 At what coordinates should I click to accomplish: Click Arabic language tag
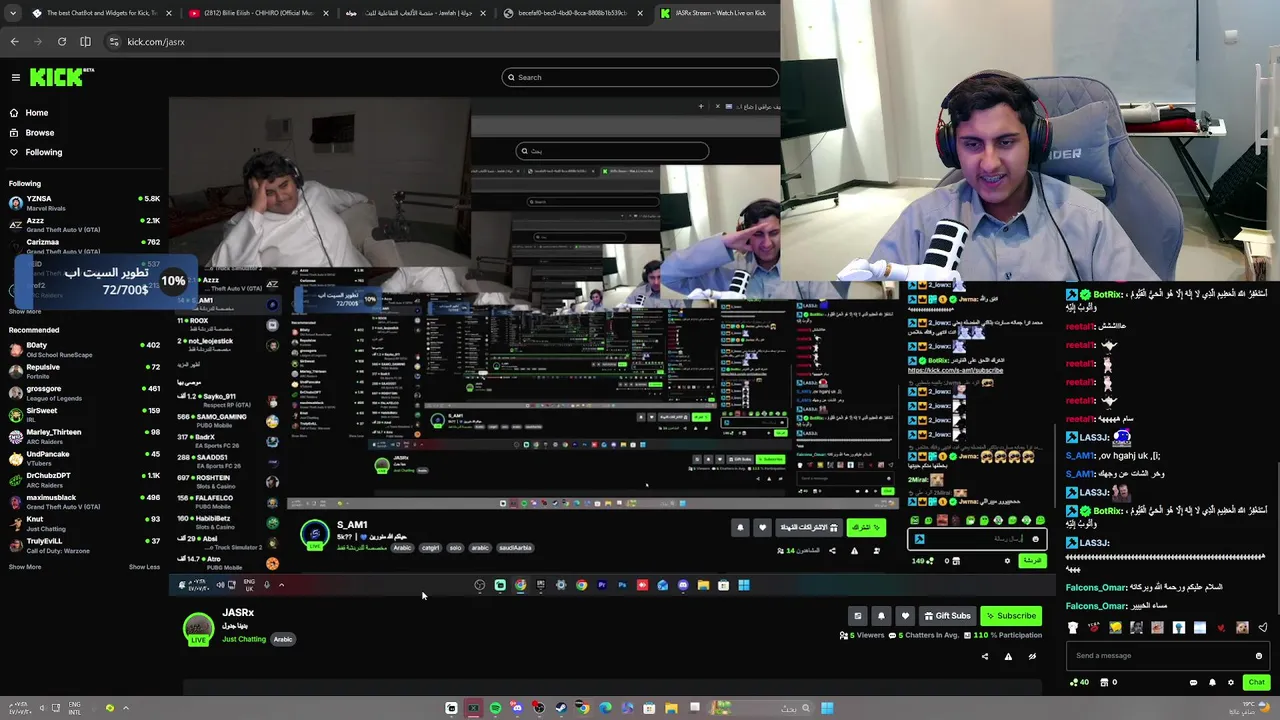283,639
